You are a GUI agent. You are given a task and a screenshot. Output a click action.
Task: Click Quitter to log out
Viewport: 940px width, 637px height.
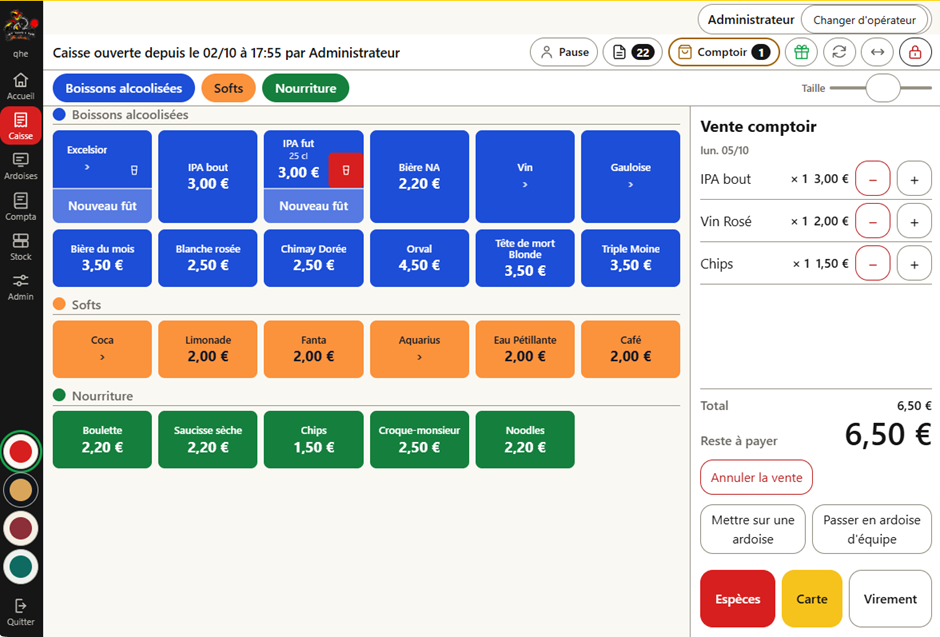click(x=21, y=612)
